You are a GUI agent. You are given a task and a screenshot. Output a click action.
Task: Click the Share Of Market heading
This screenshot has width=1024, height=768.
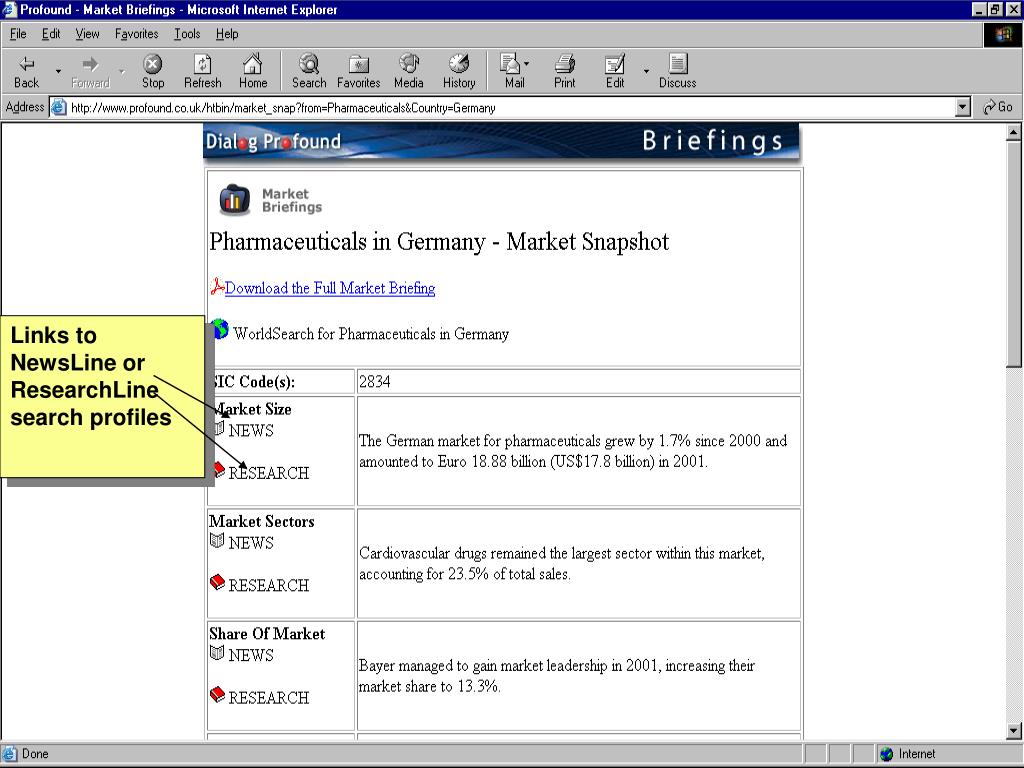267,633
